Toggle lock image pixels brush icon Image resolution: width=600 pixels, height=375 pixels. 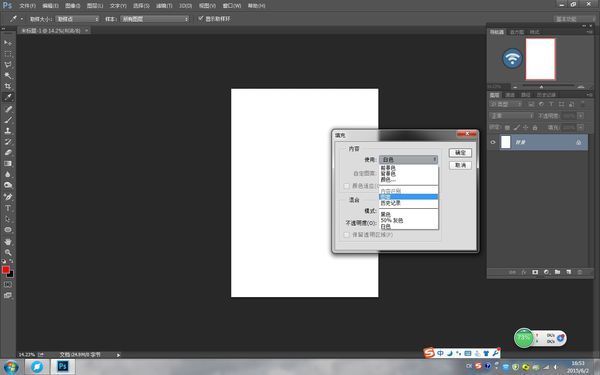point(517,127)
